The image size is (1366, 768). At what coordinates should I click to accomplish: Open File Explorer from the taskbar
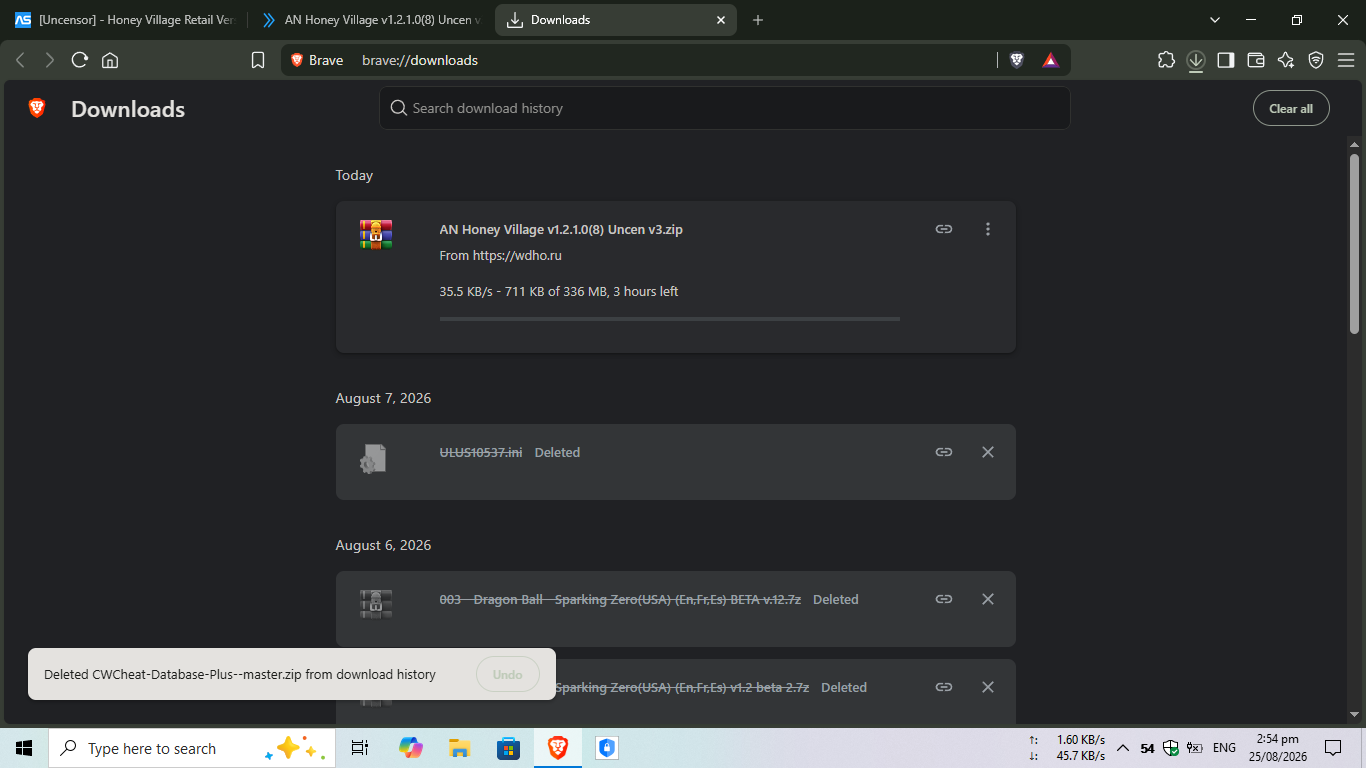[x=459, y=748]
